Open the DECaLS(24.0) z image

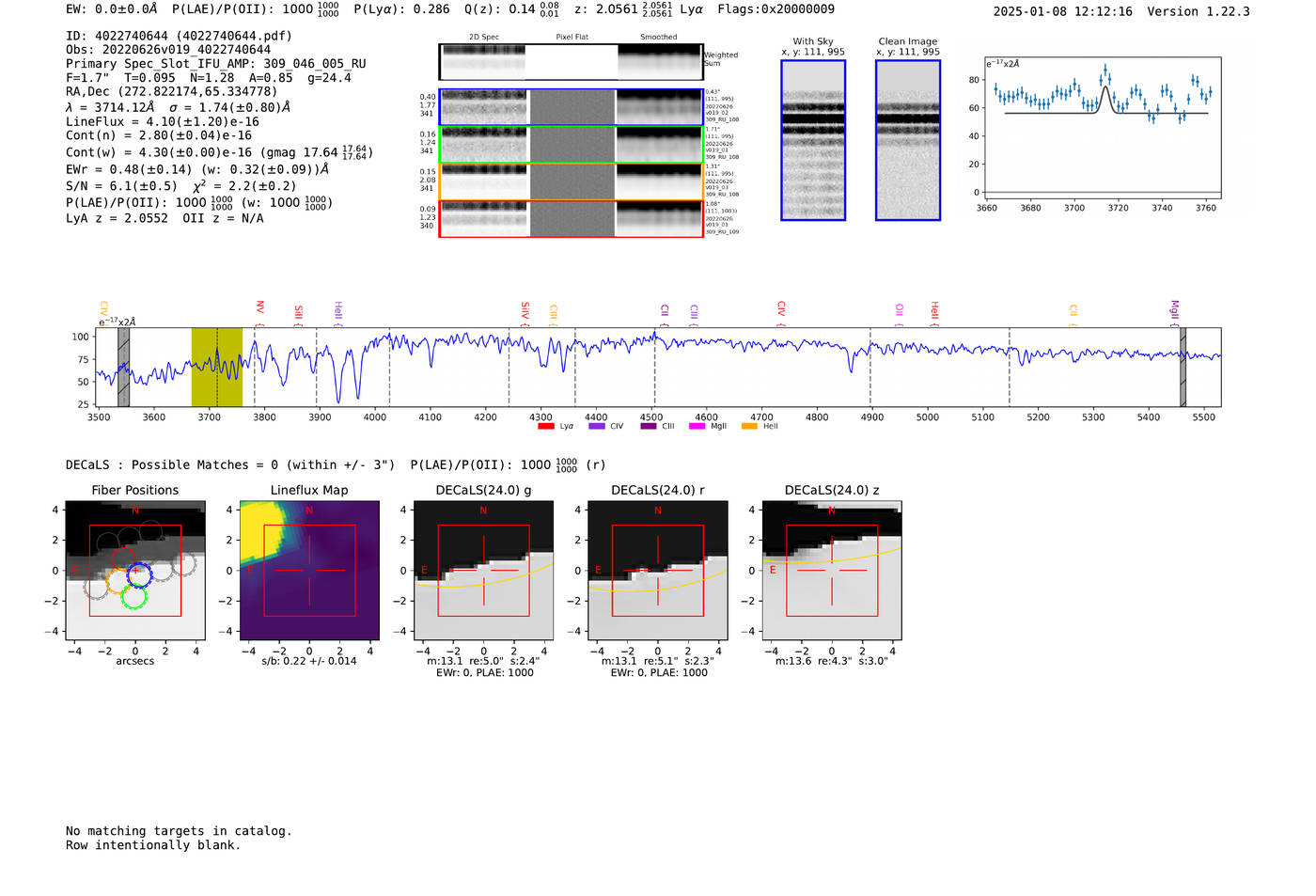click(832, 571)
